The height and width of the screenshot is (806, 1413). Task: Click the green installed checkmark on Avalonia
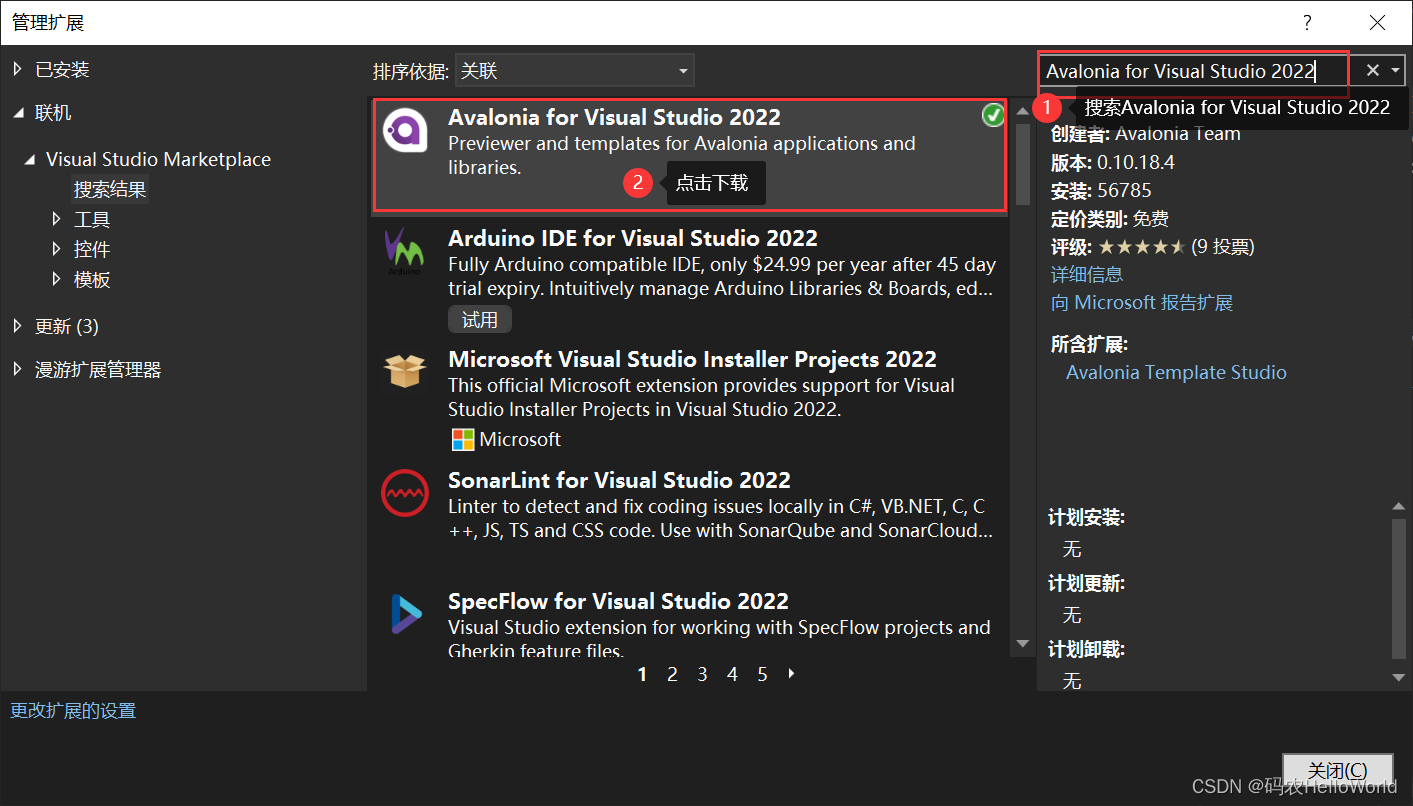[993, 115]
